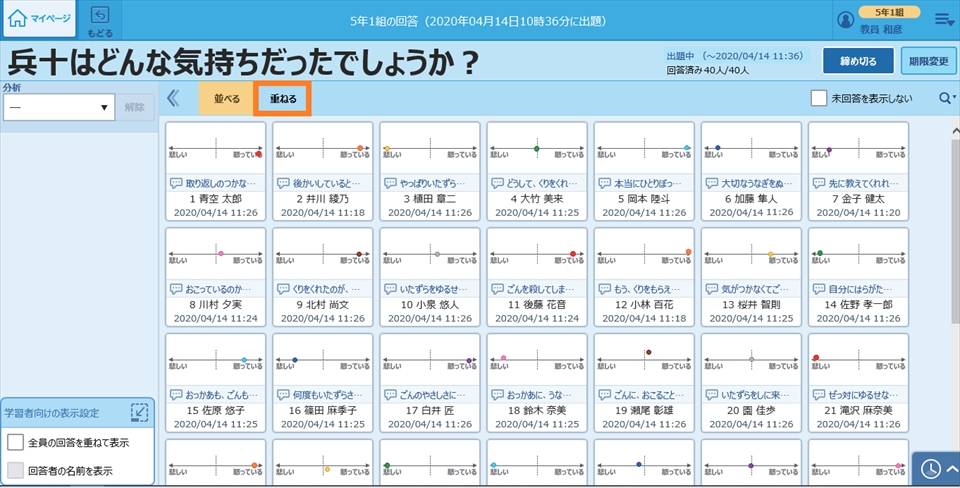Click the もどる back icon
This screenshot has width=960, height=488.
coord(100,14)
